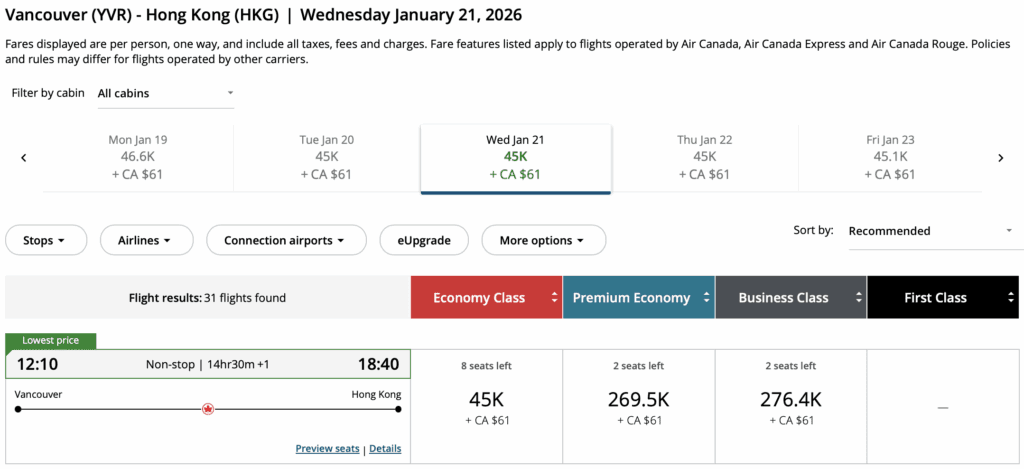Click the eUpgrade button

(x=424, y=240)
